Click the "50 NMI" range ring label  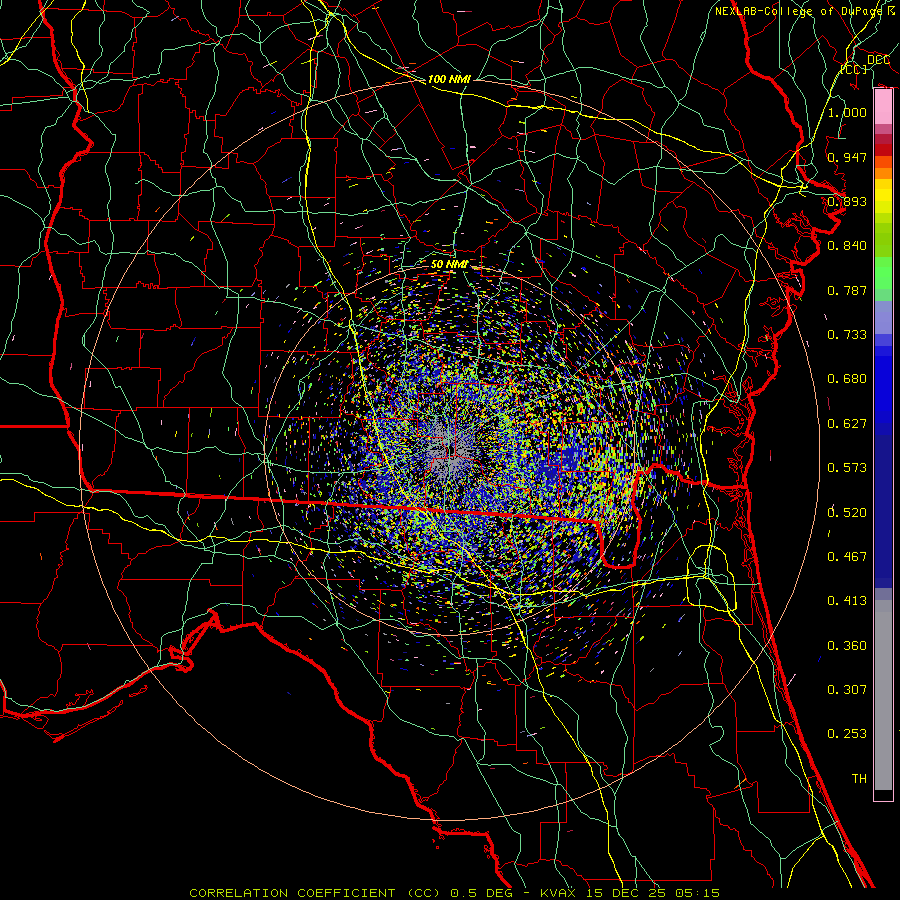[449, 264]
